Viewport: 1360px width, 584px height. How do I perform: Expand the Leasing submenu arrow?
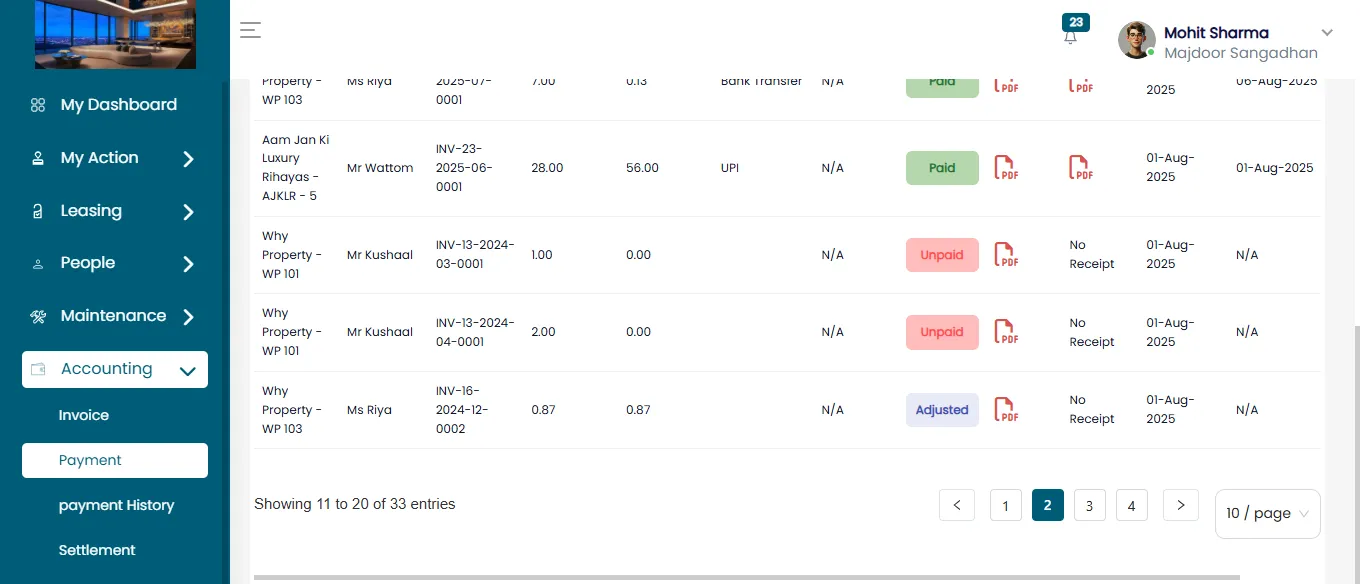[x=188, y=212]
